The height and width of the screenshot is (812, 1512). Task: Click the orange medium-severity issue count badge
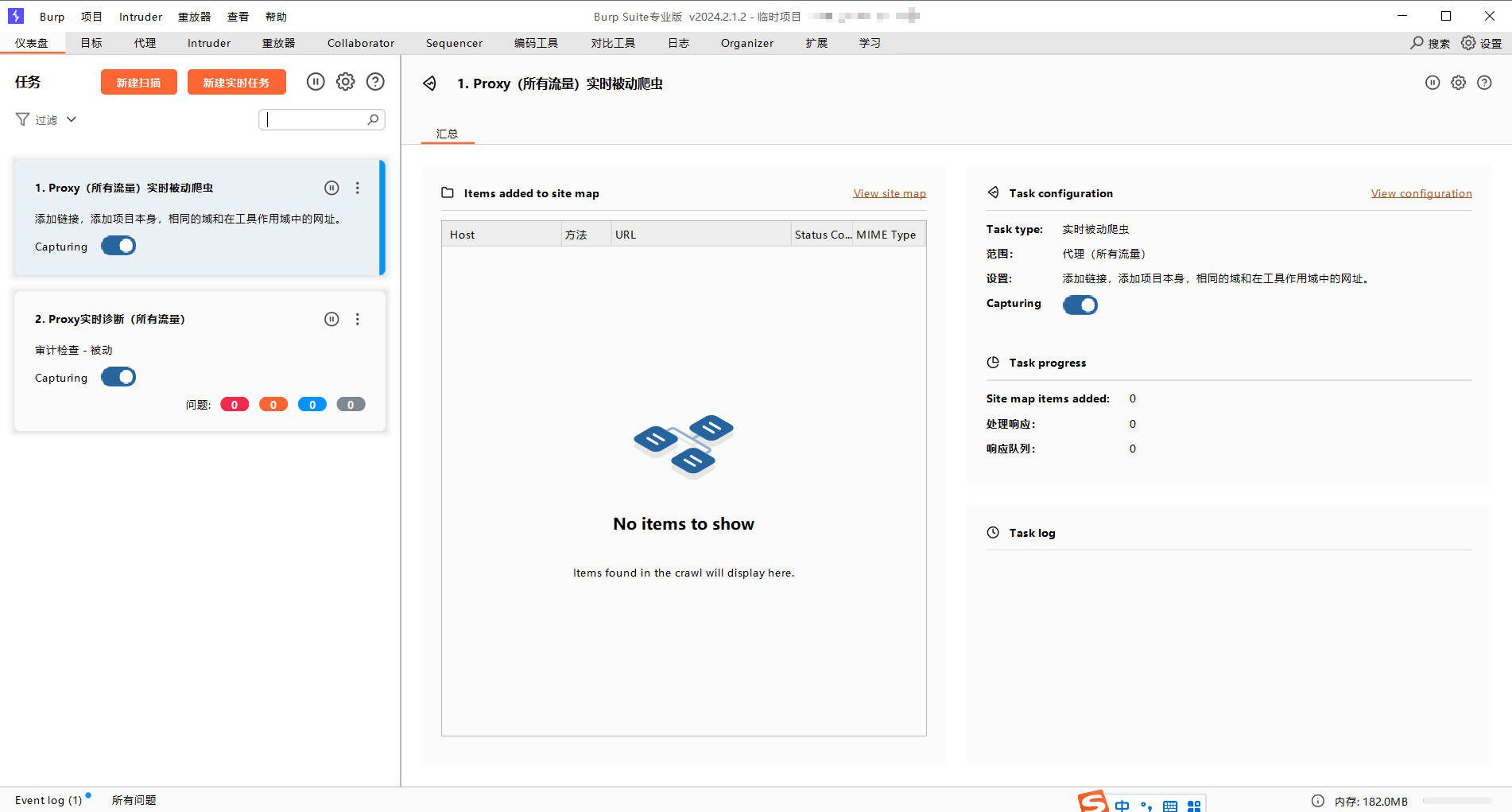273,405
